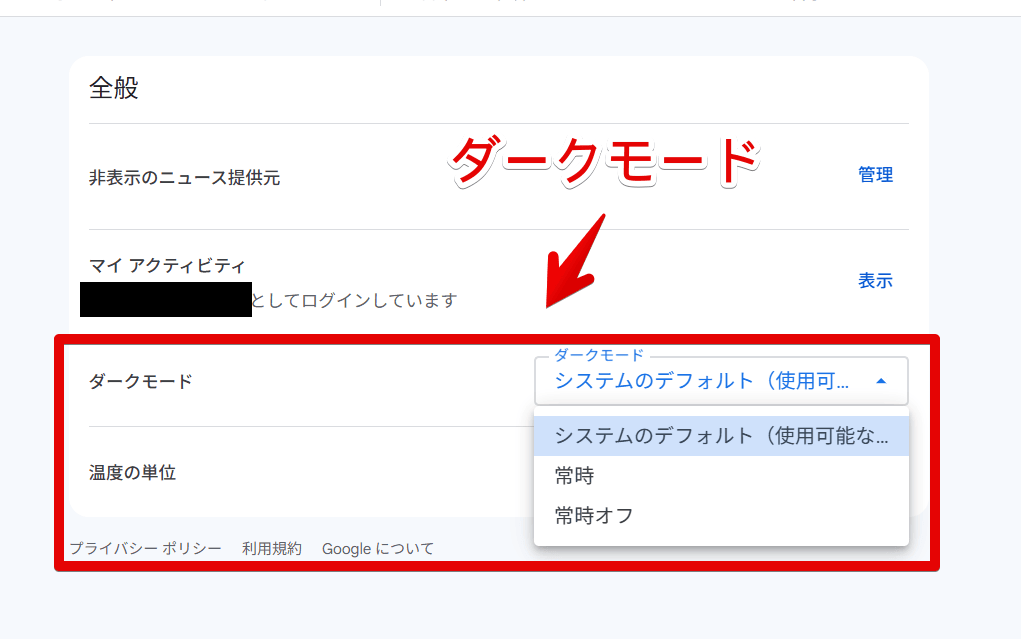Open the Google について footer link

click(378, 548)
